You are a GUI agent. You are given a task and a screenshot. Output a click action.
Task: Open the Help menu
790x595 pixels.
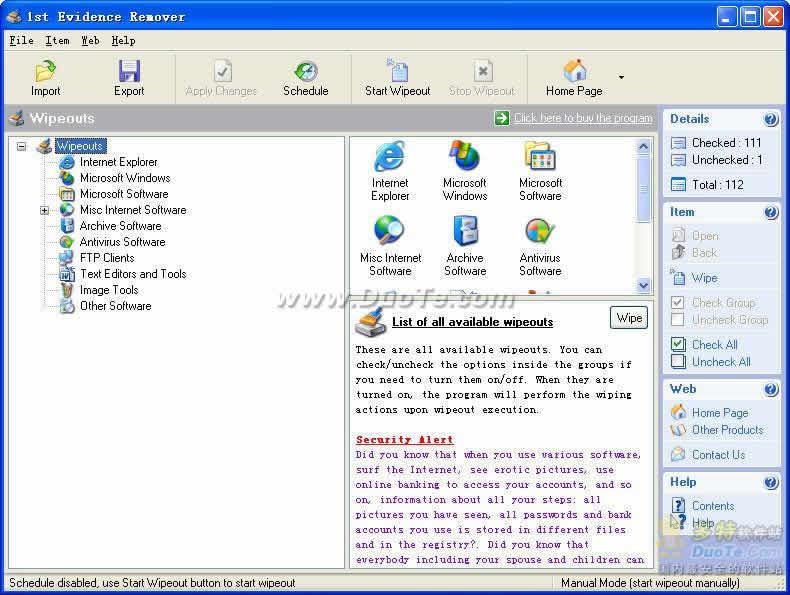[123, 41]
